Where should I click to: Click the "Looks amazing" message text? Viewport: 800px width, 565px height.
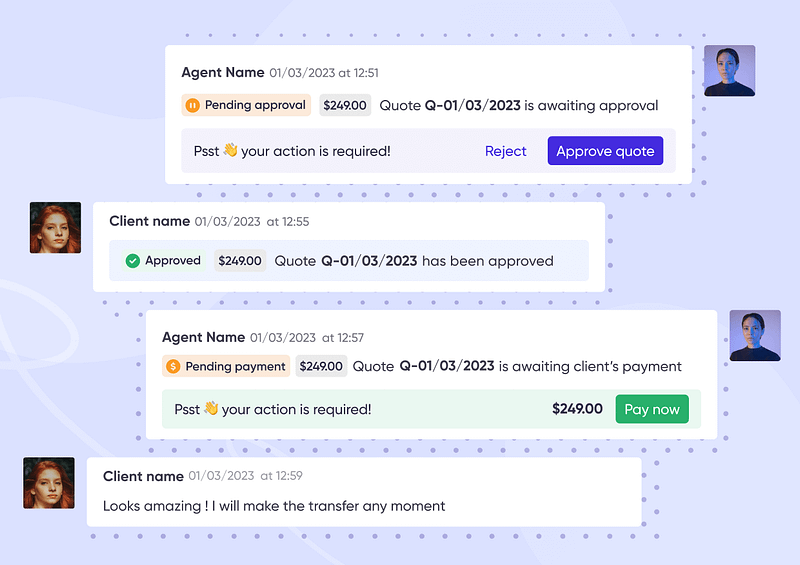274,506
